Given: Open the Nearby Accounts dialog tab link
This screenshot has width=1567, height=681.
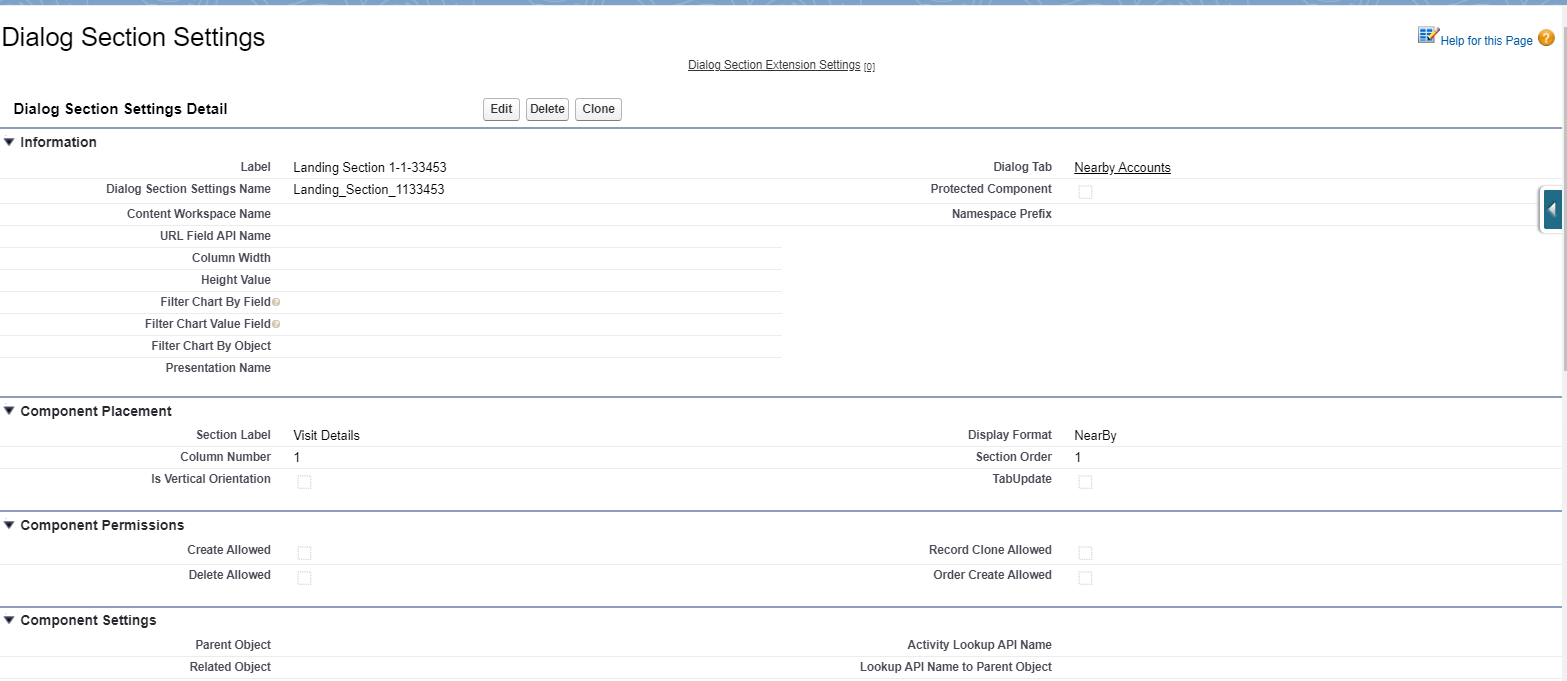Looking at the screenshot, I should tap(1122, 168).
